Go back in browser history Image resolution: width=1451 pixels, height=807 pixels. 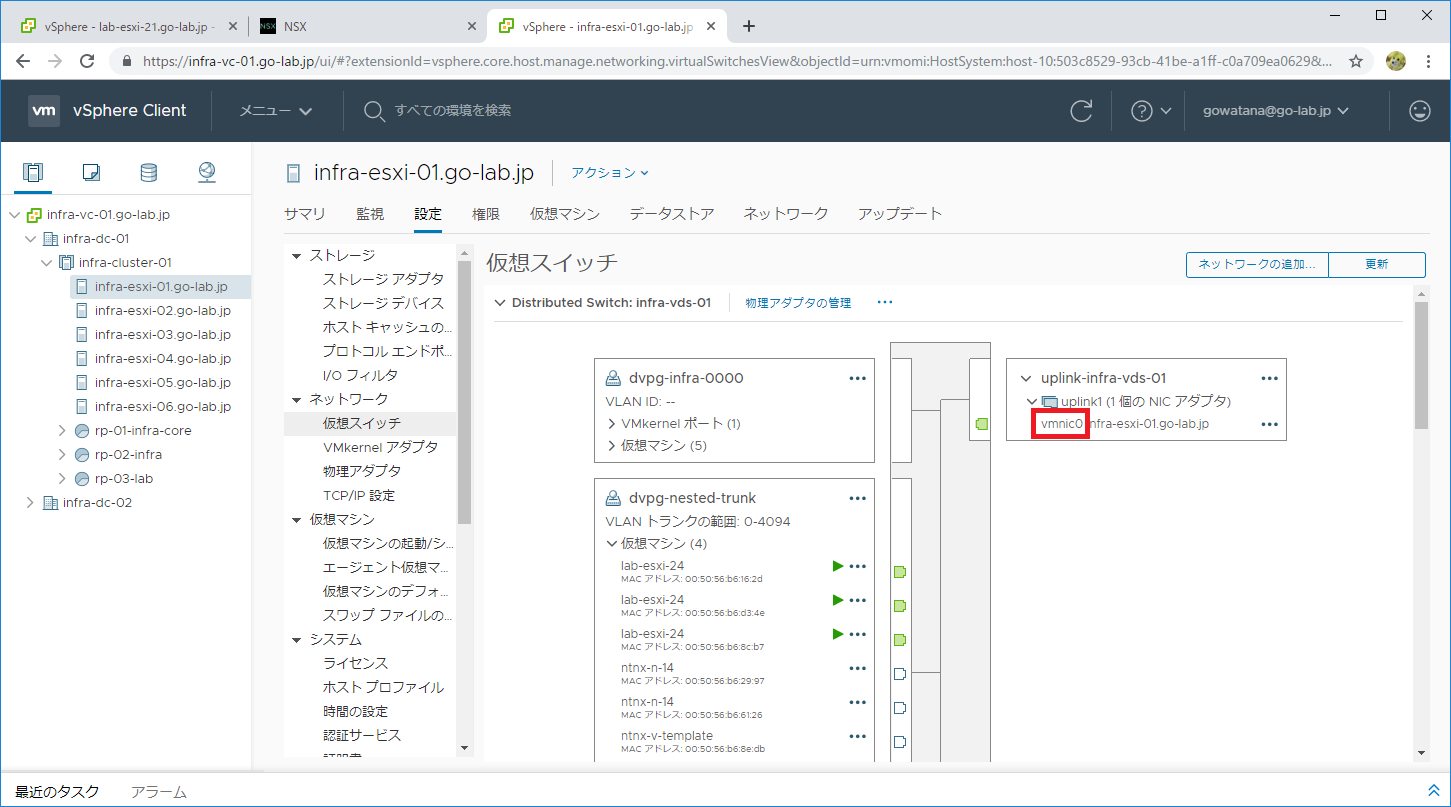[x=24, y=61]
